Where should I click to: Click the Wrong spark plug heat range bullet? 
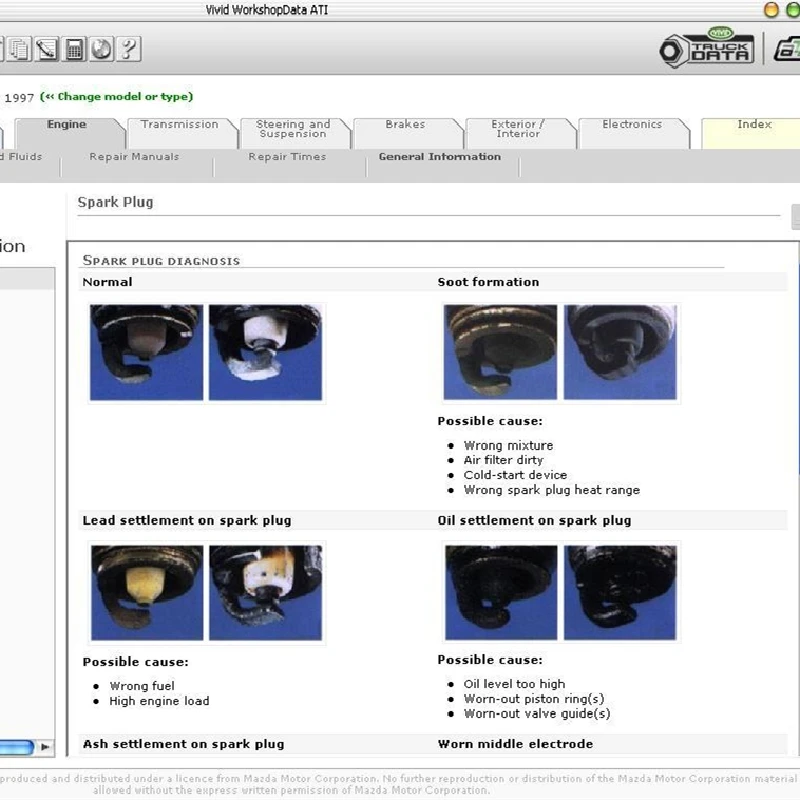[552, 490]
